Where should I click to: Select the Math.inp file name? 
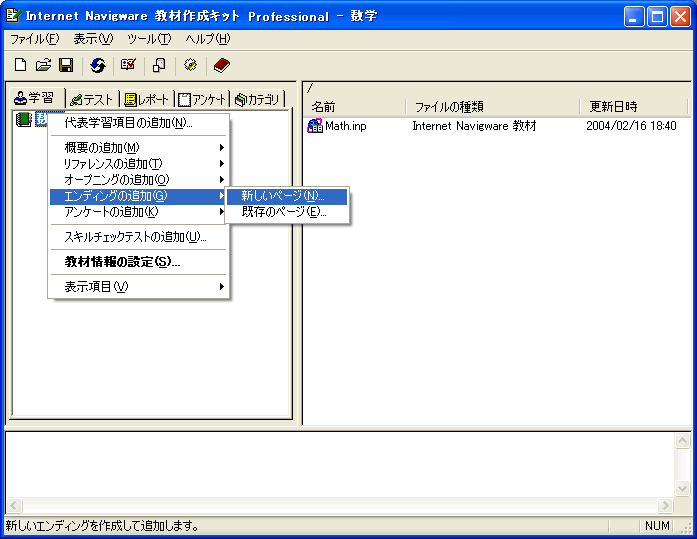click(345, 126)
